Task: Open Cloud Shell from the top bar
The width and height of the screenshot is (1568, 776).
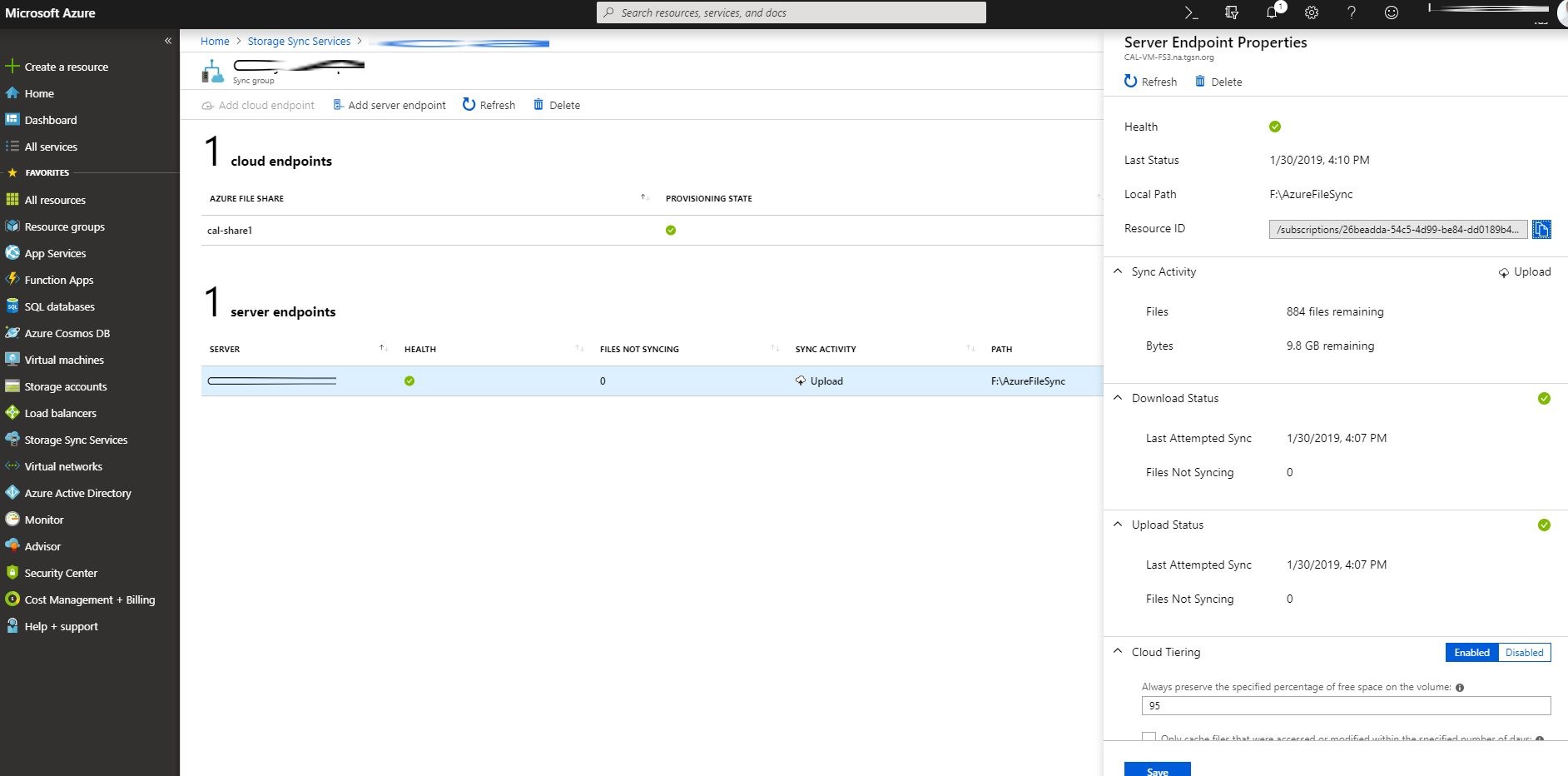Action: (x=1191, y=12)
